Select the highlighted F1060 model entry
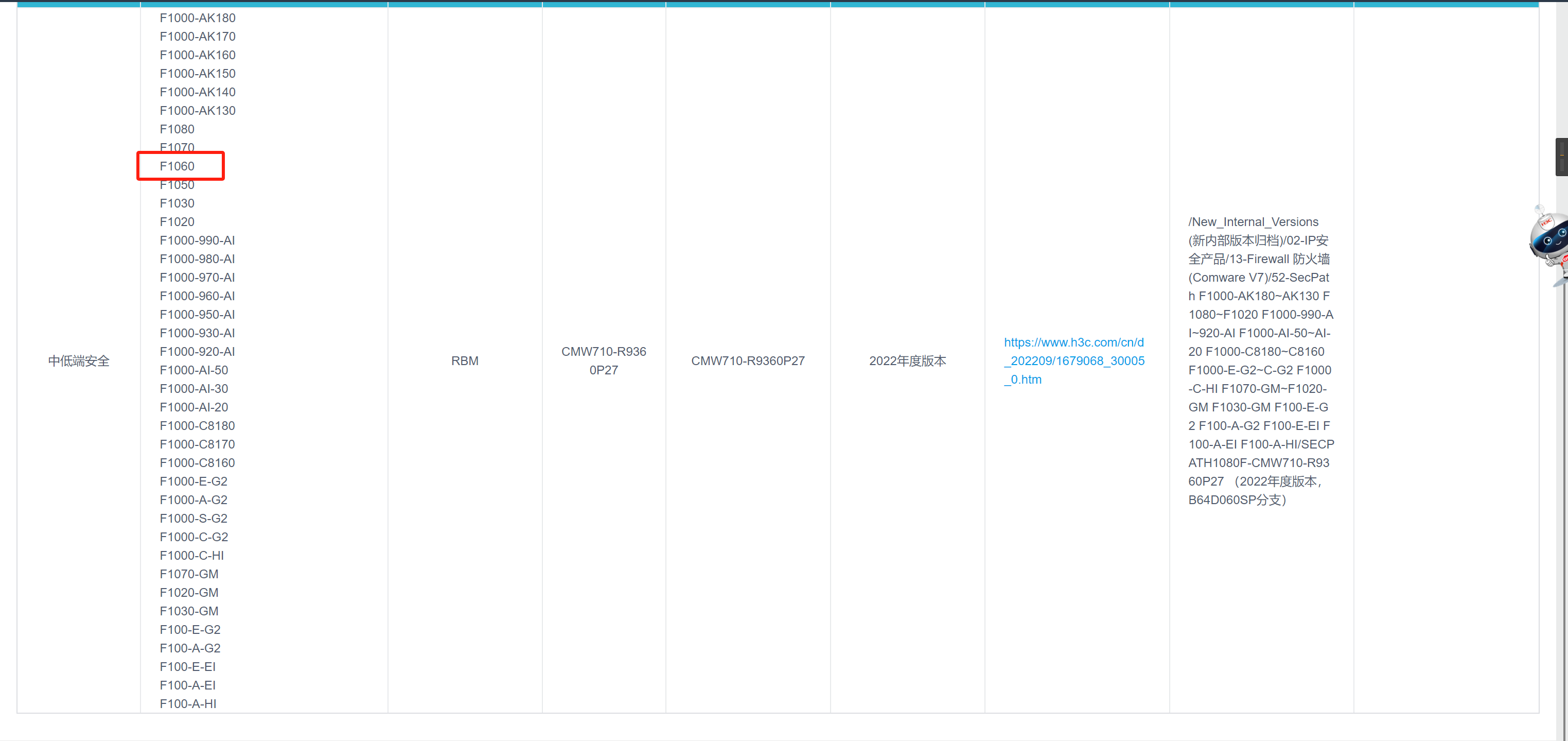1568x741 pixels. pos(177,166)
